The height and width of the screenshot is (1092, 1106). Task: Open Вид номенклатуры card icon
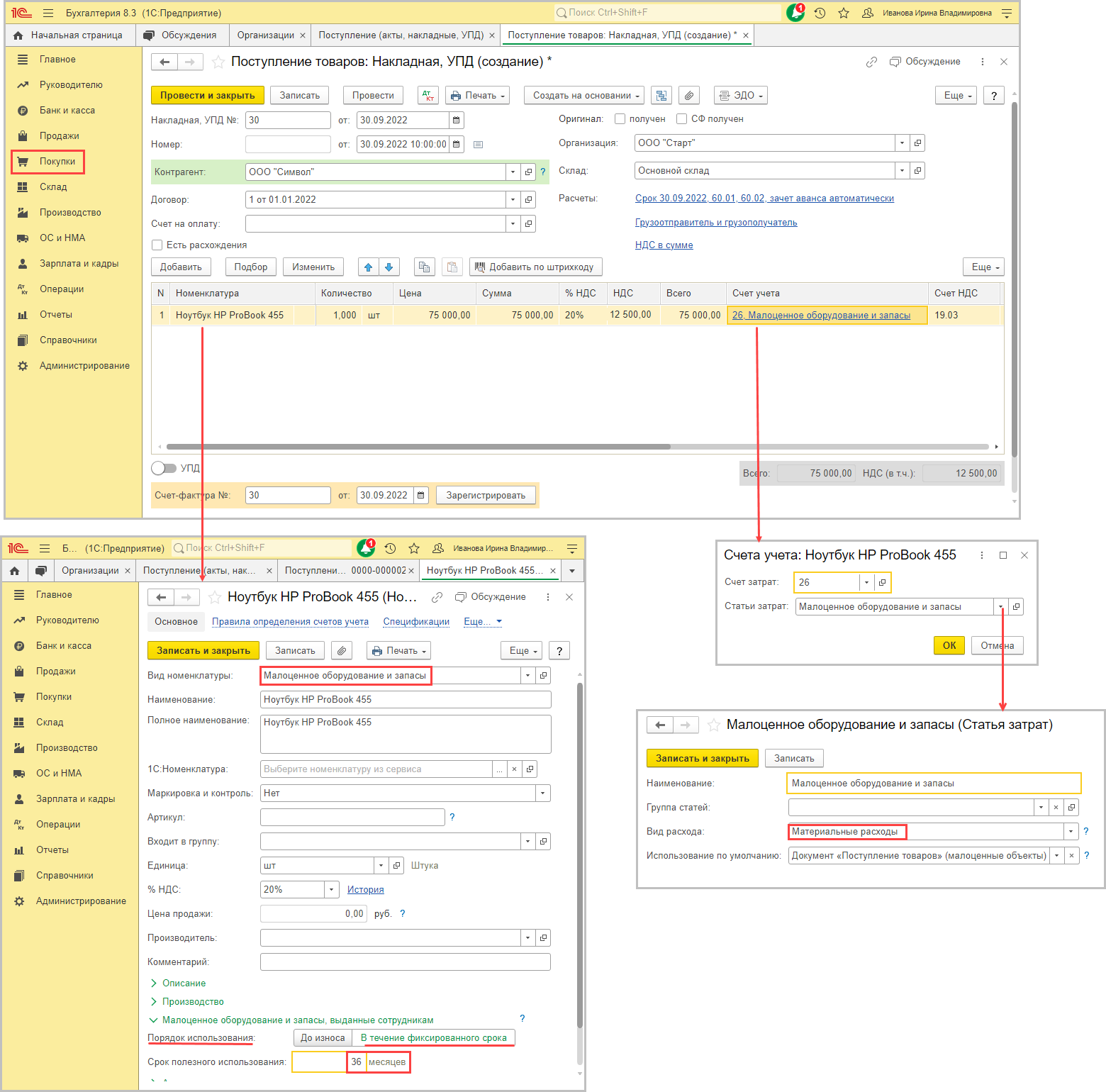[x=543, y=676]
